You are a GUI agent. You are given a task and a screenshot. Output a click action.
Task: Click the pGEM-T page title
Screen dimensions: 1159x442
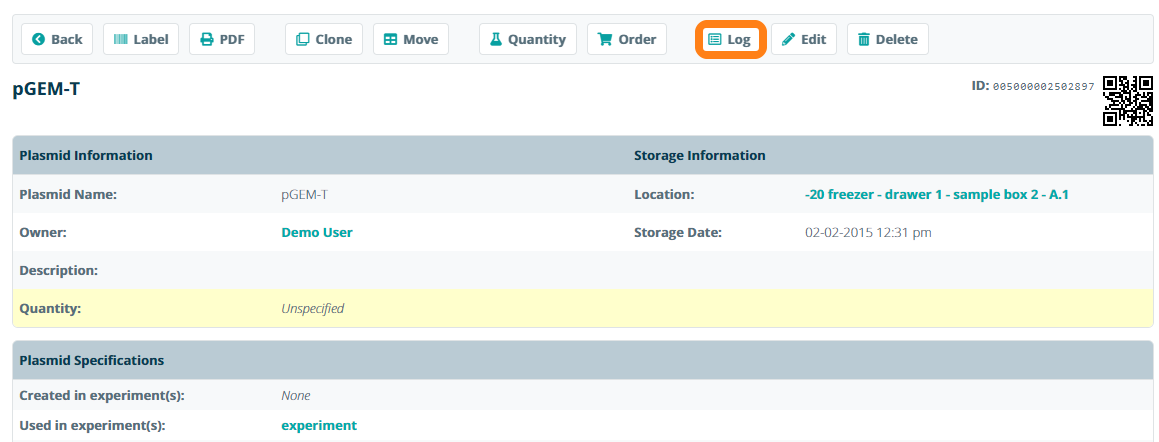pos(46,89)
